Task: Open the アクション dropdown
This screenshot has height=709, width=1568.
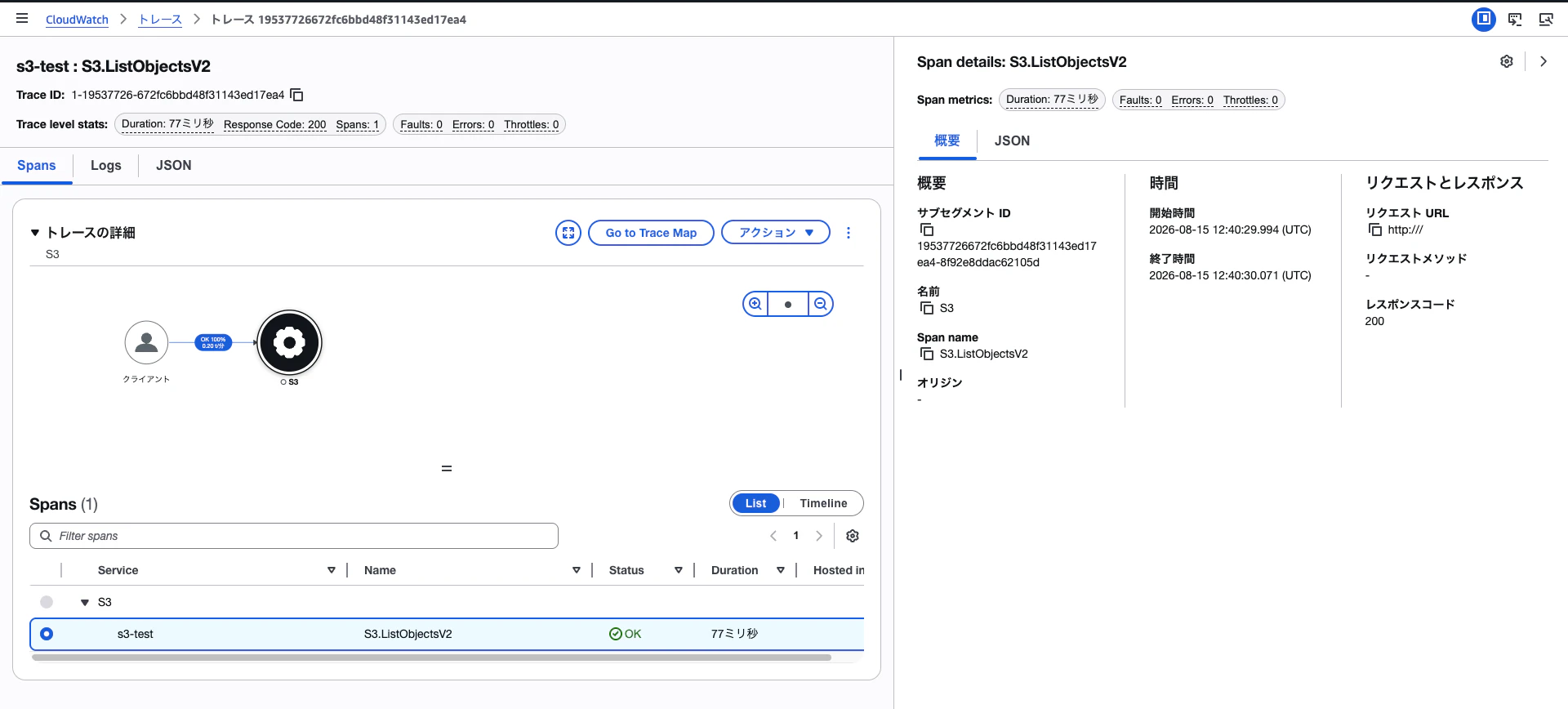Action: [x=776, y=233]
